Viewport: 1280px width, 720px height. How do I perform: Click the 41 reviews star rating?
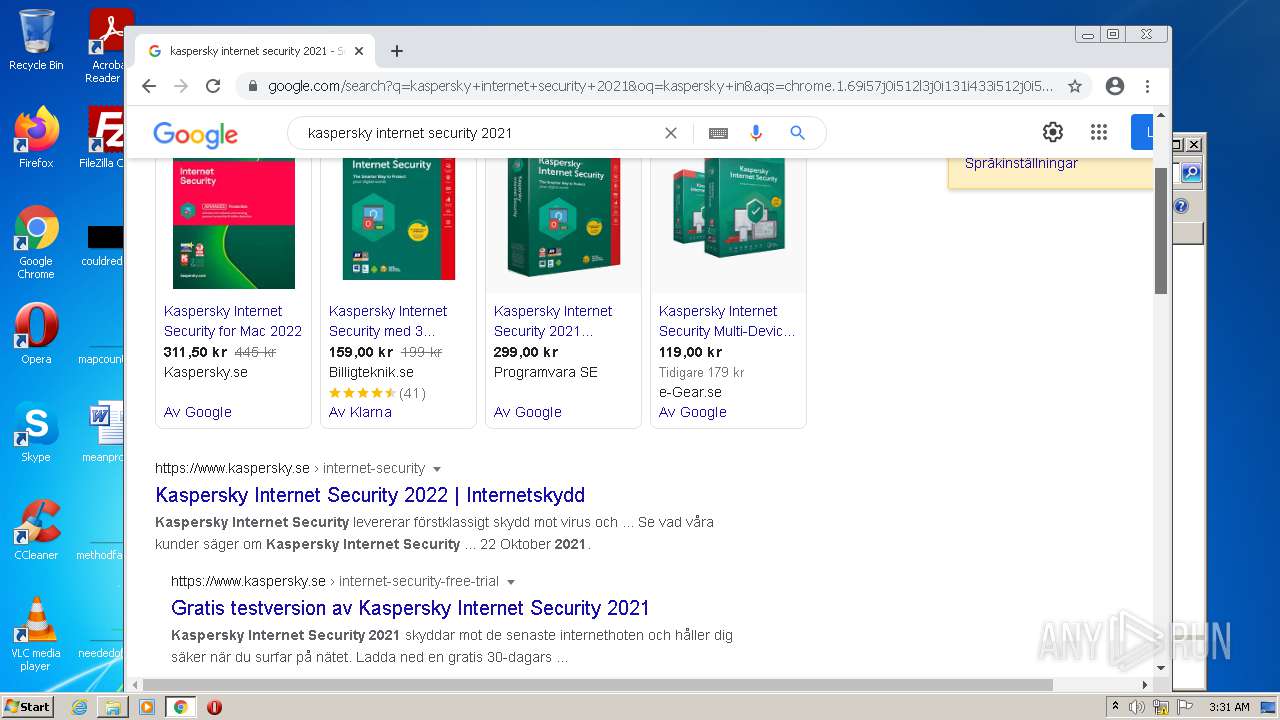(x=377, y=393)
